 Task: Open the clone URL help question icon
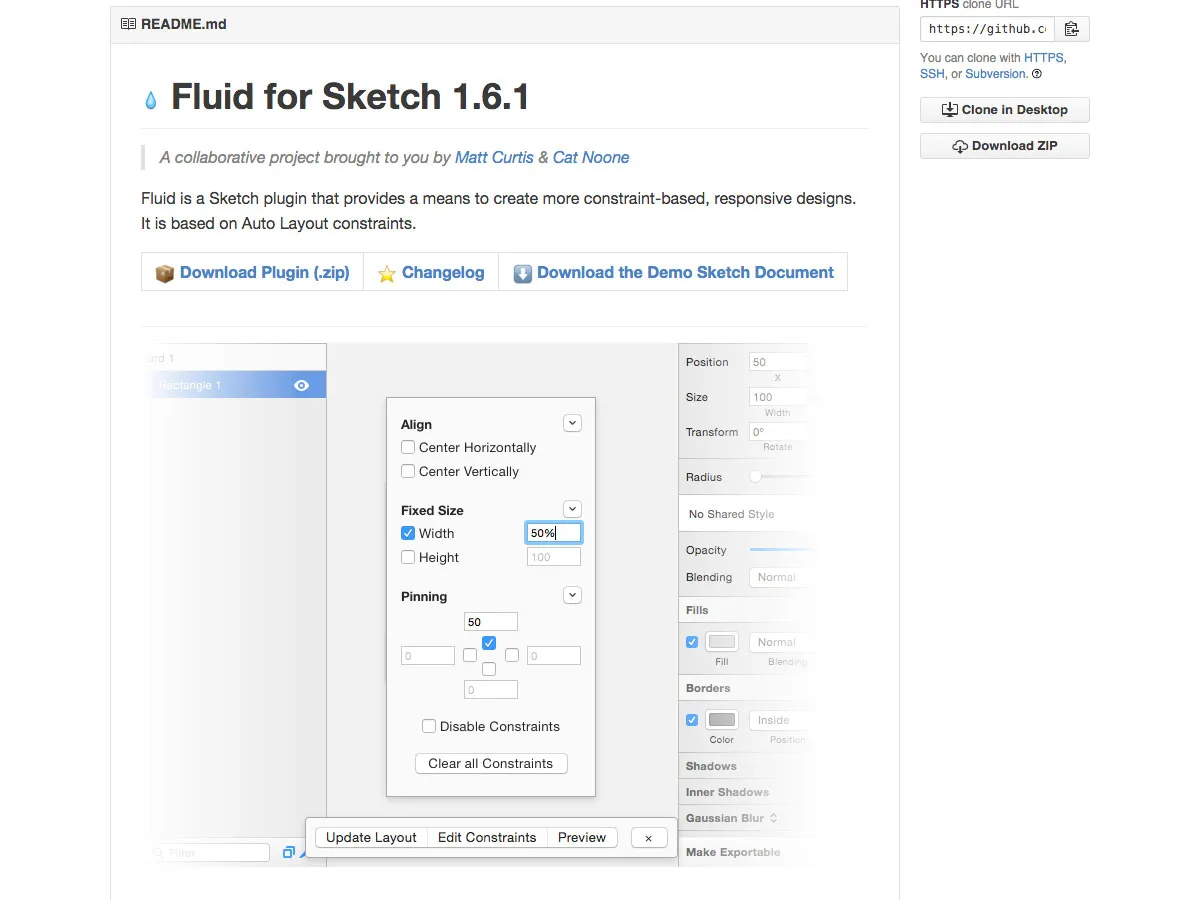[x=1037, y=74]
